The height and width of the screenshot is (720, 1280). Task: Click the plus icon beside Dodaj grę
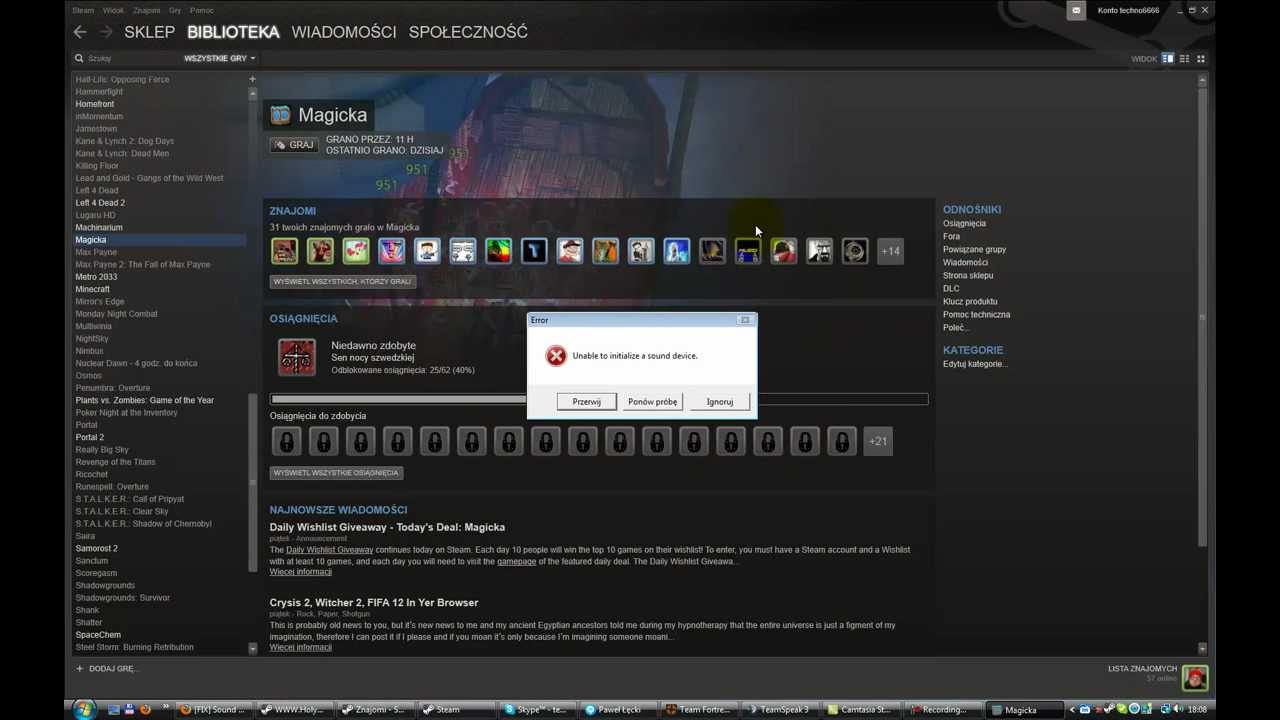pyautogui.click(x=79, y=668)
